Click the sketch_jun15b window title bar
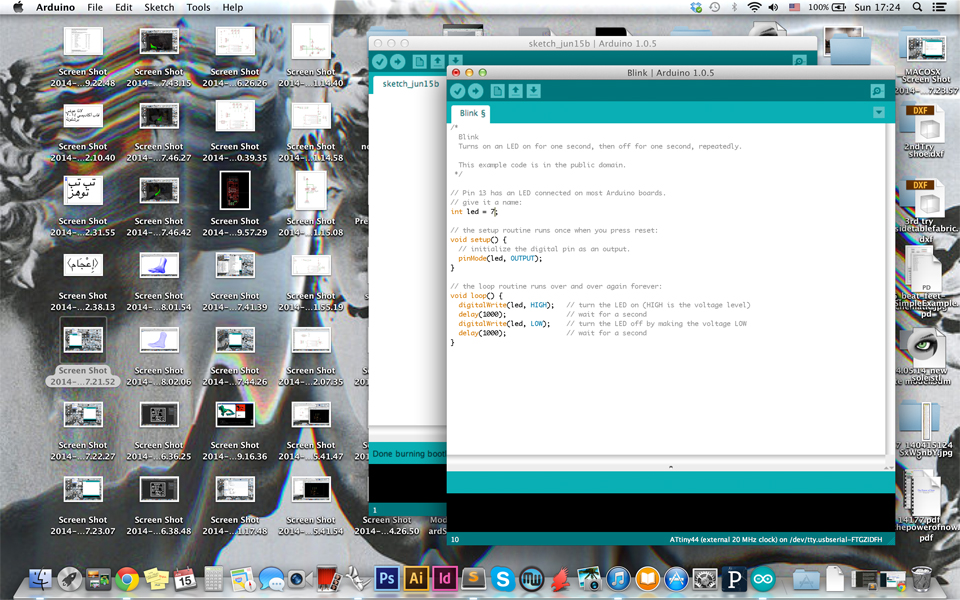Viewport: 960px width, 600px height. pyautogui.click(x=592, y=43)
